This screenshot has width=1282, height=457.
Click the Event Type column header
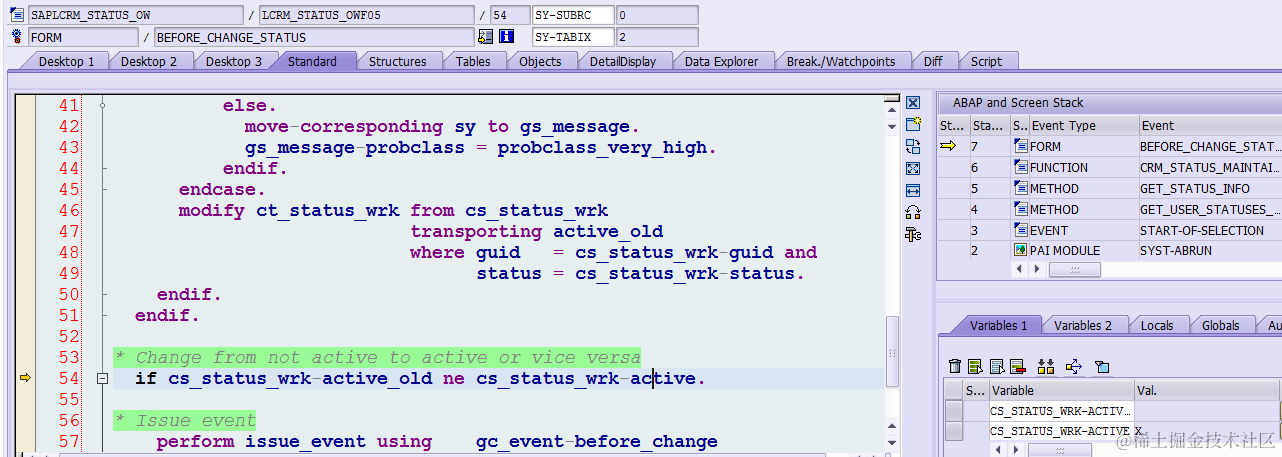pyautogui.click(x=1084, y=126)
